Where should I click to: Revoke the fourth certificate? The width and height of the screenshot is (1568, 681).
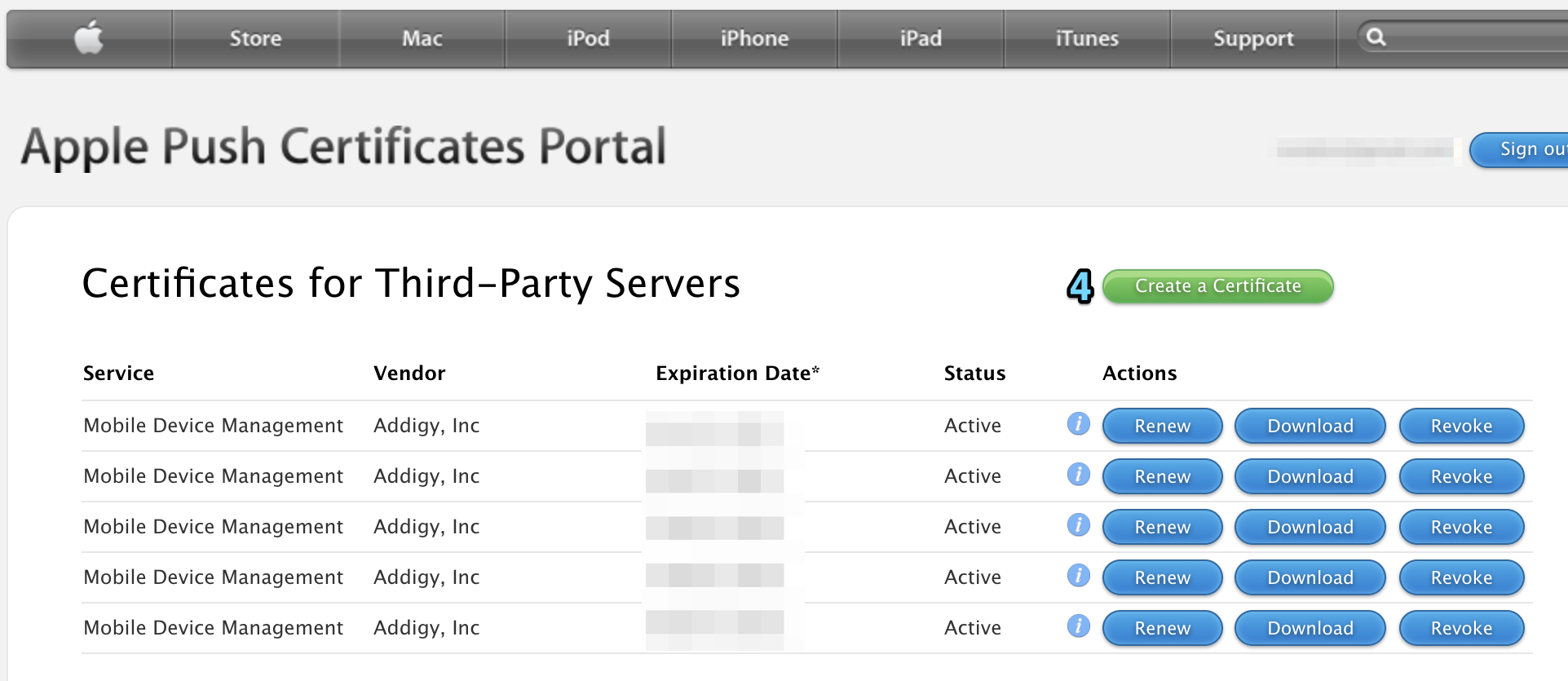point(1461,577)
